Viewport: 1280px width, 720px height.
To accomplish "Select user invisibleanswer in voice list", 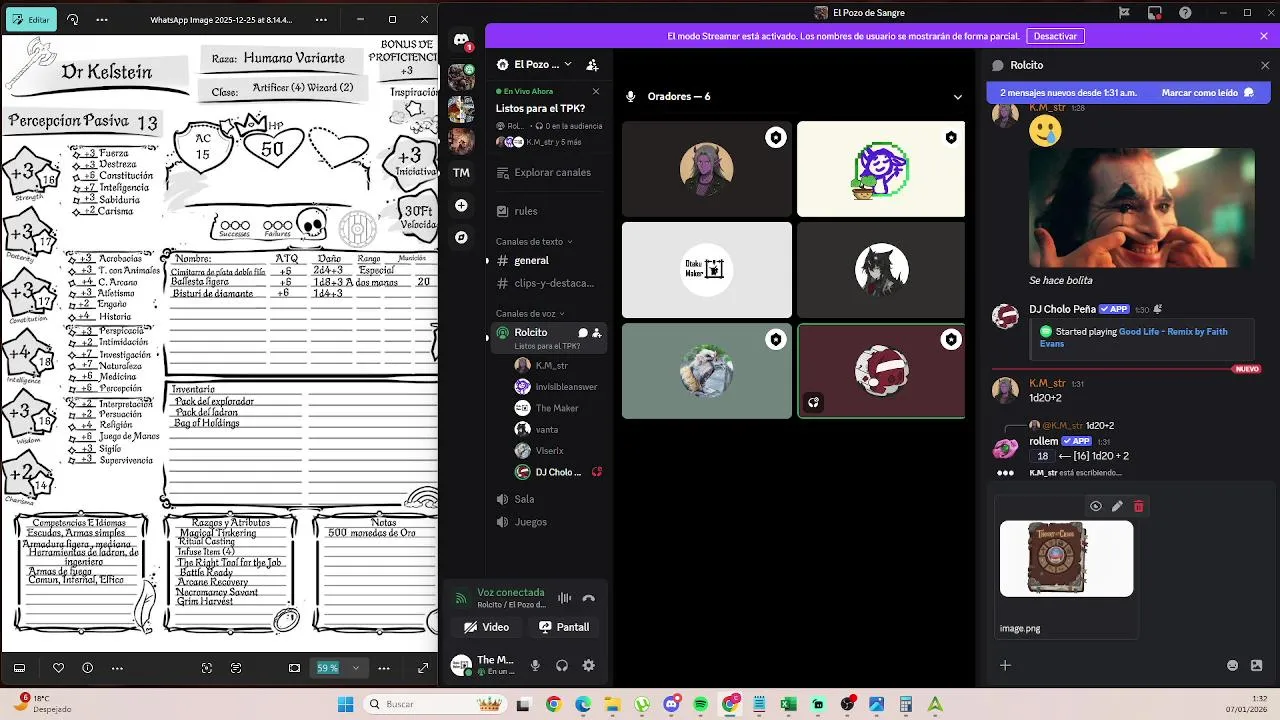I will [x=558, y=386].
